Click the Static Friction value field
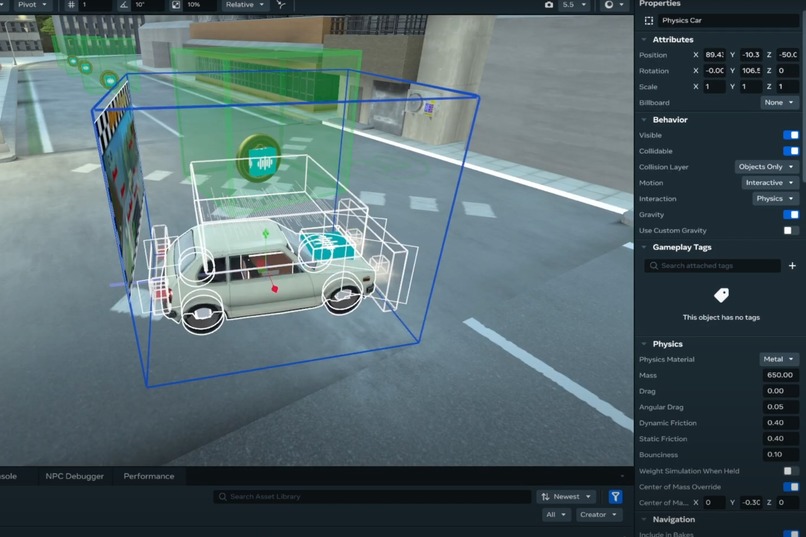 pos(780,439)
